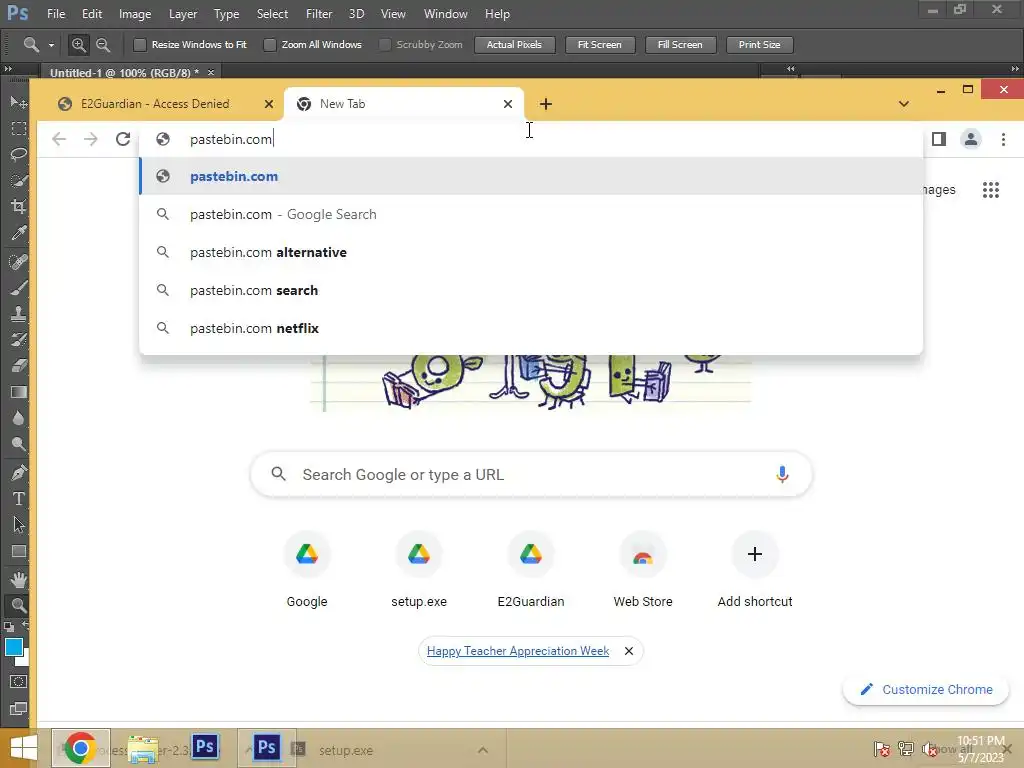Open the Filter menu
The width and height of the screenshot is (1024, 768).
(x=319, y=14)
